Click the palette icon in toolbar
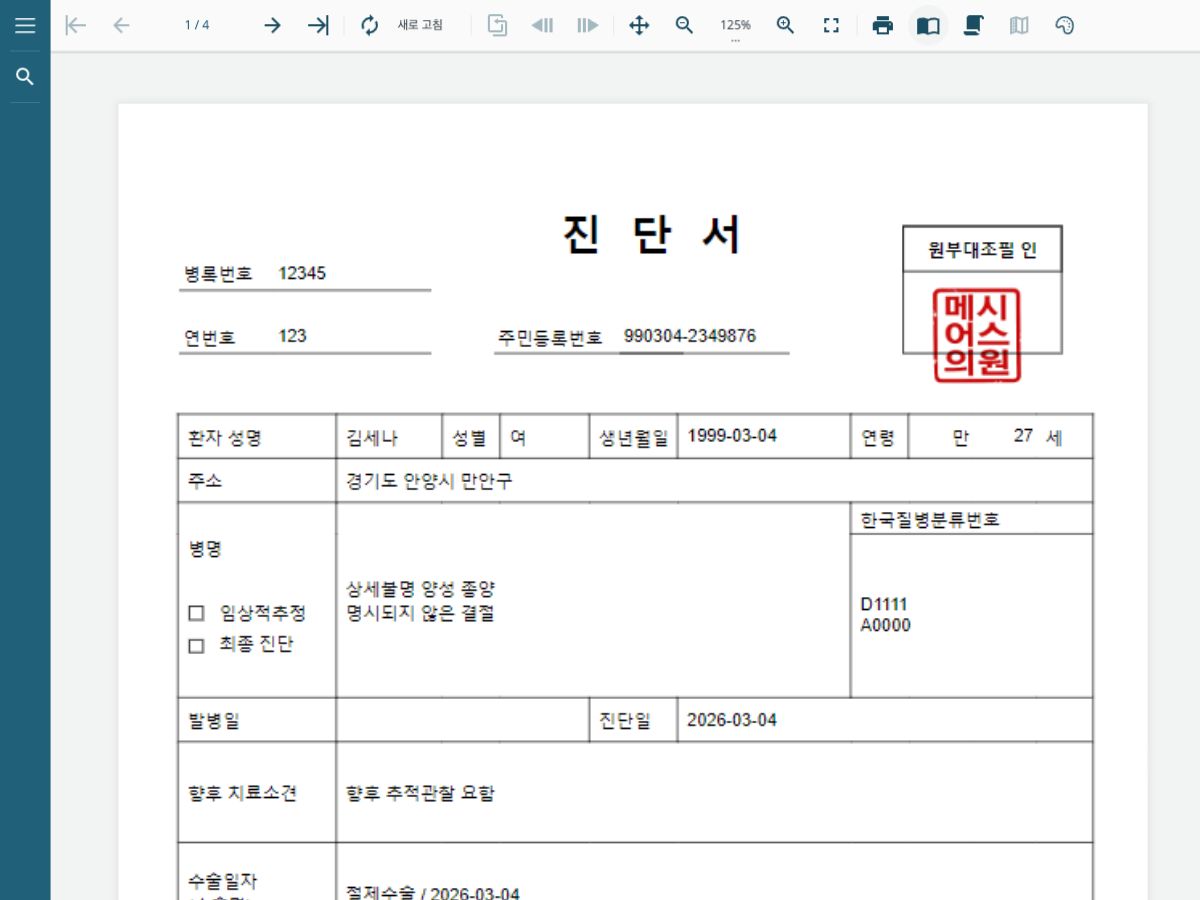This screenshot has height=900, width=1200. [x=1065, y=25]
